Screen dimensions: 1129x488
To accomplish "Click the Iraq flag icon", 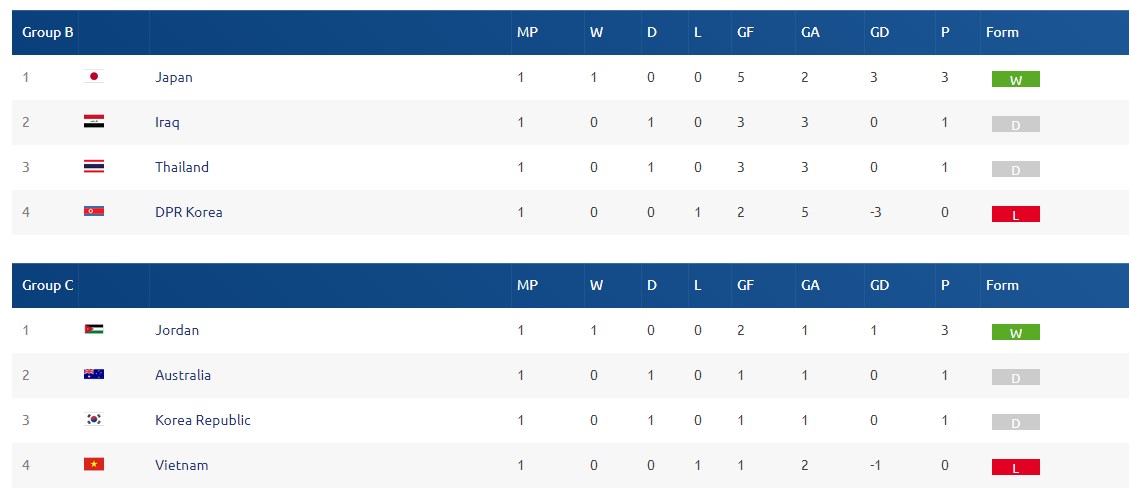I will tap(94, 122).
